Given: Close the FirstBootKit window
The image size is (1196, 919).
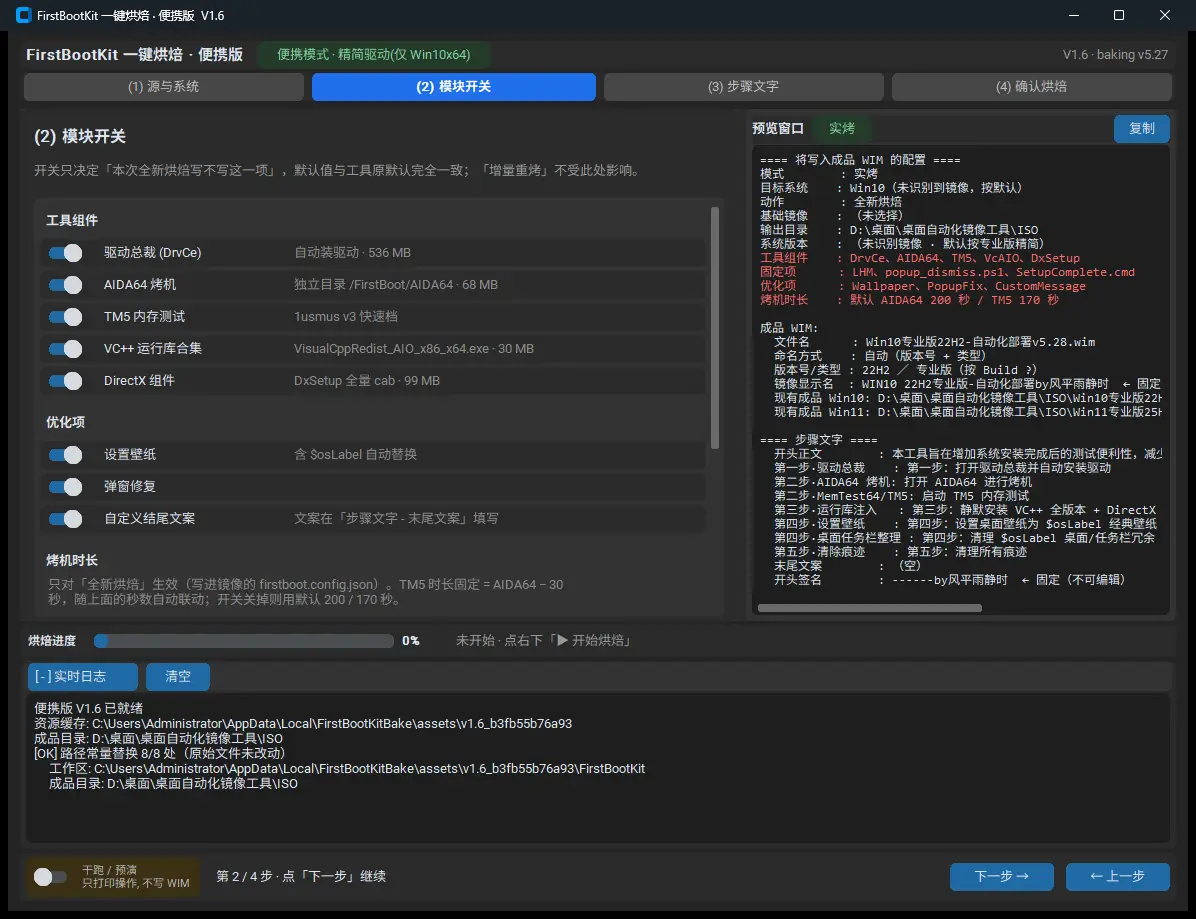Looking at the screenshot, I should click(1165, 15).
